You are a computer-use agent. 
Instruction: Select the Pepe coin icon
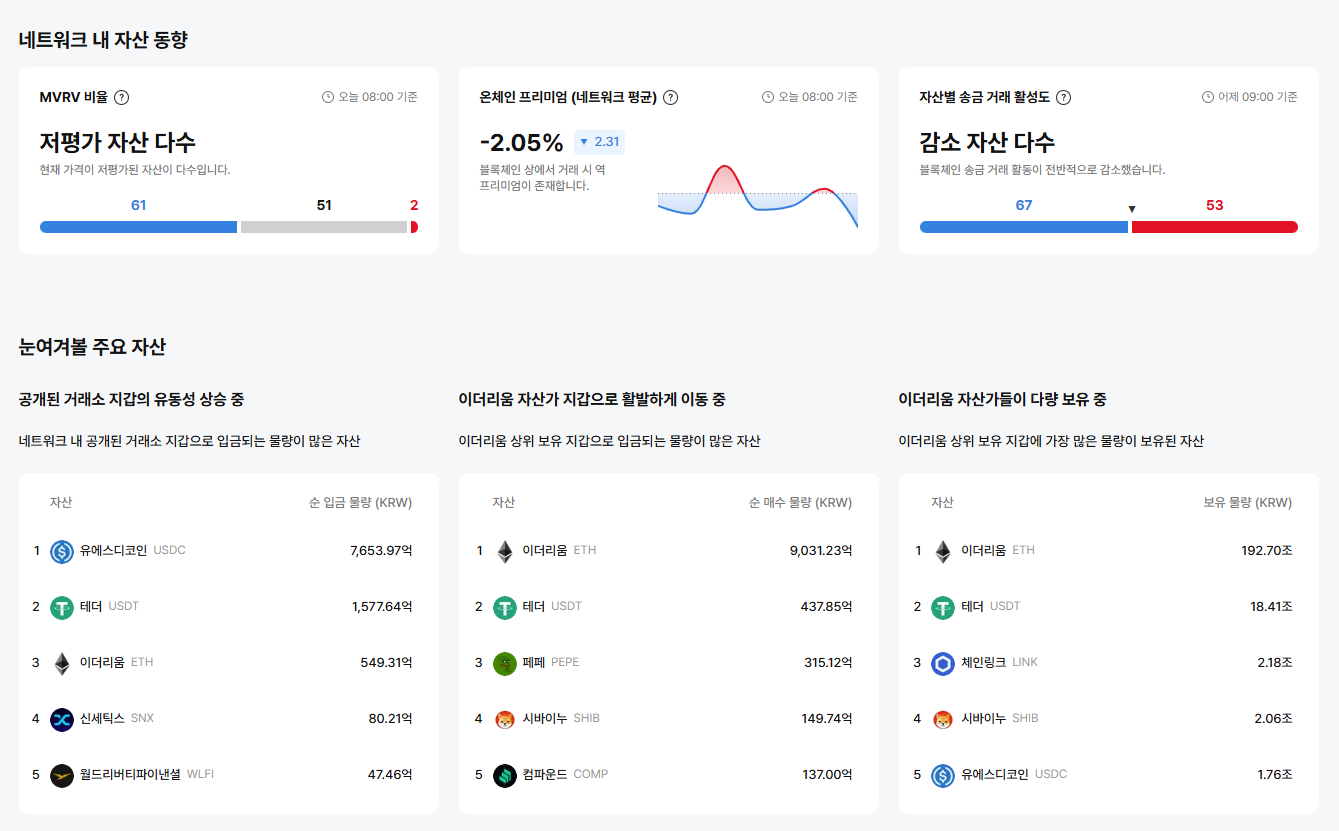pyautogui.click(x=505, y=662)
